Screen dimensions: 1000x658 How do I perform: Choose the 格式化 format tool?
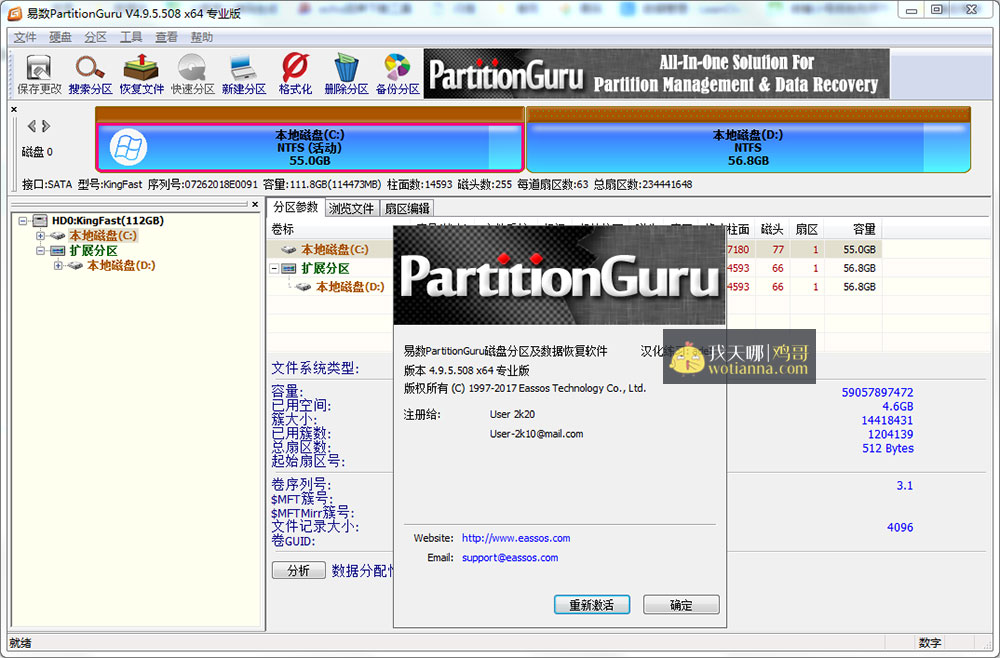point(295,75)
